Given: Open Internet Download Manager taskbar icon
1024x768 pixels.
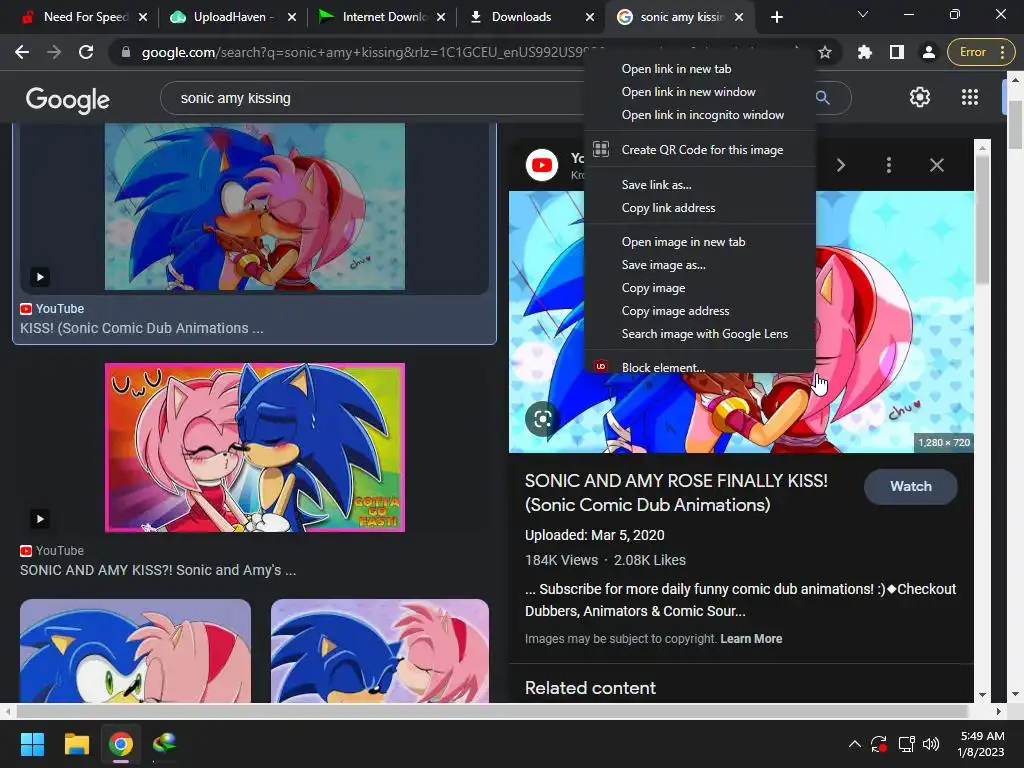Looking at the screenshot, I should tap(165, 744).
